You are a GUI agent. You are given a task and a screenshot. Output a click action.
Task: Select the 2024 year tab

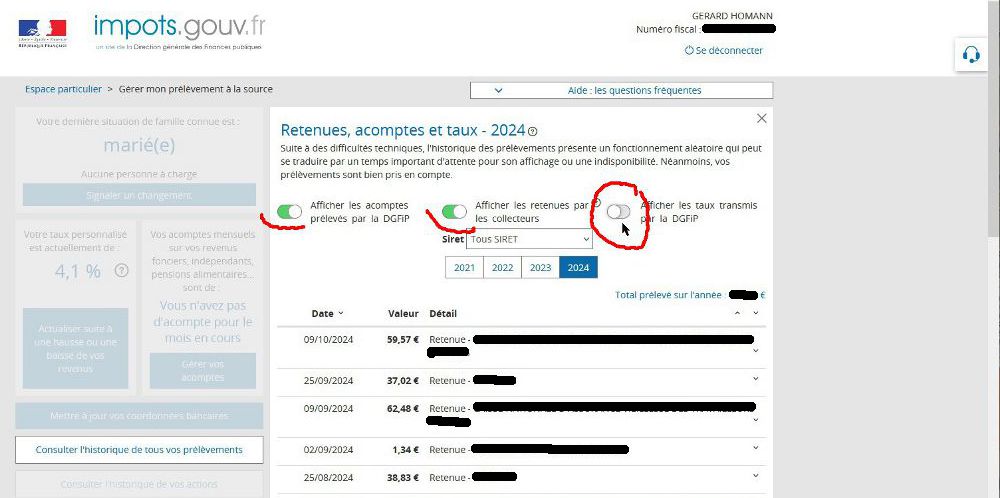[x=578, y=268]
